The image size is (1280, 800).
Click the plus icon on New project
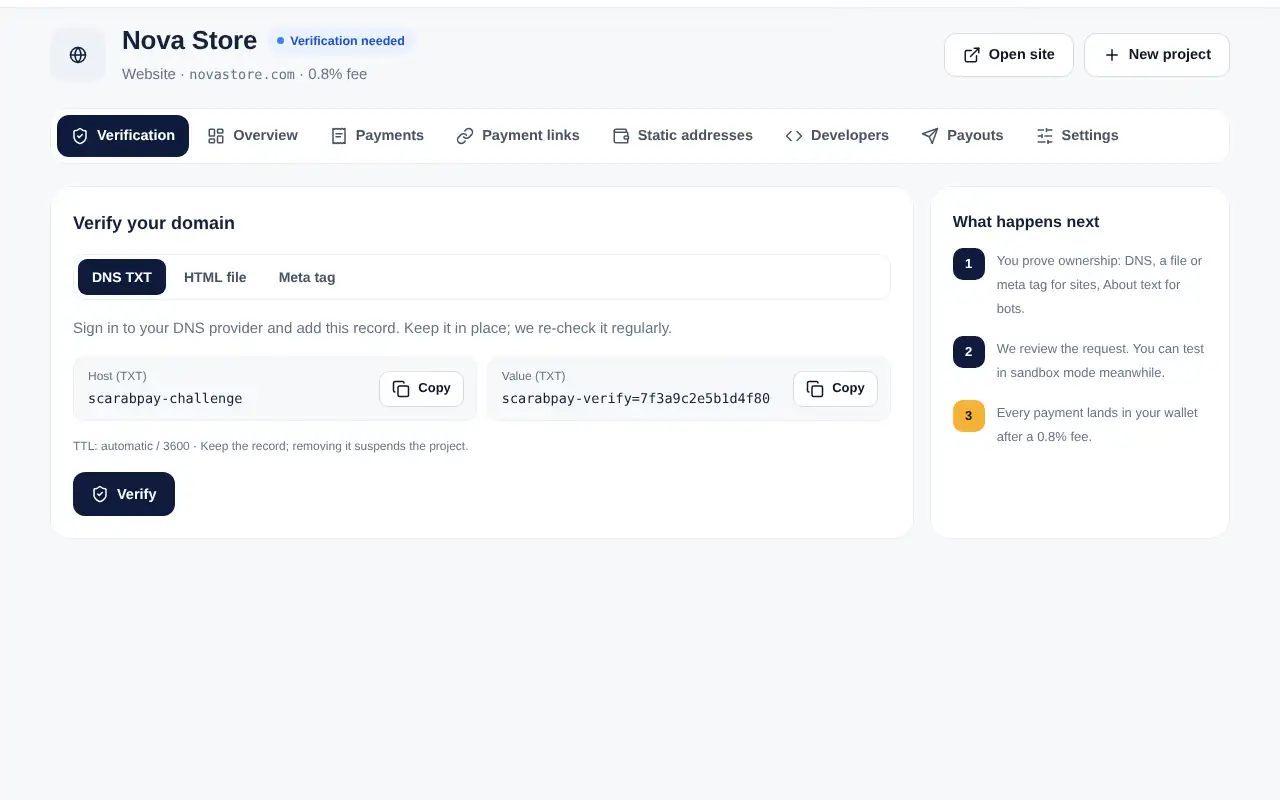pyautogui.click(x=1112, y=55)
